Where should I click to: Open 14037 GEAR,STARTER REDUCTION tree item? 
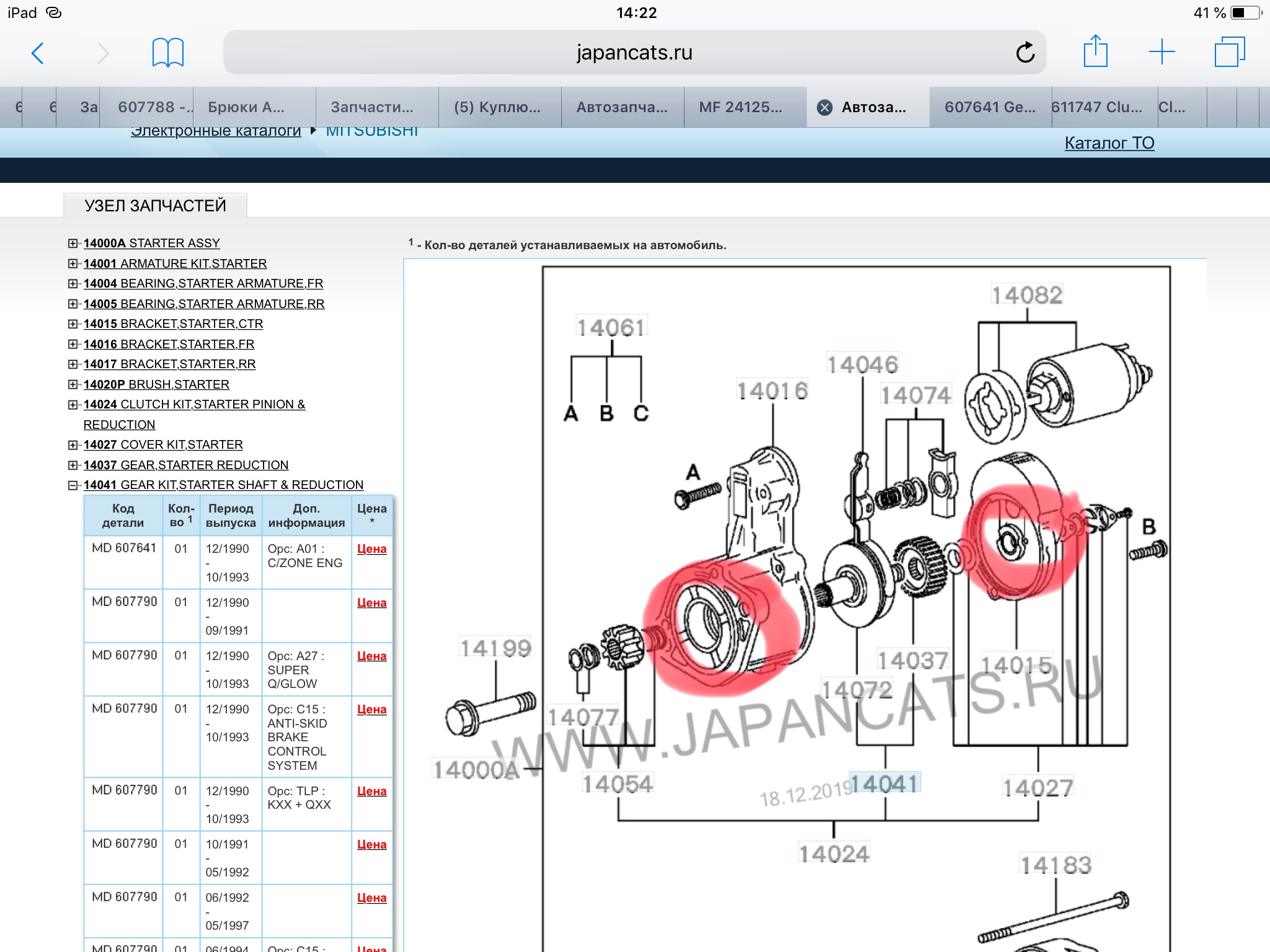(186, 465)
